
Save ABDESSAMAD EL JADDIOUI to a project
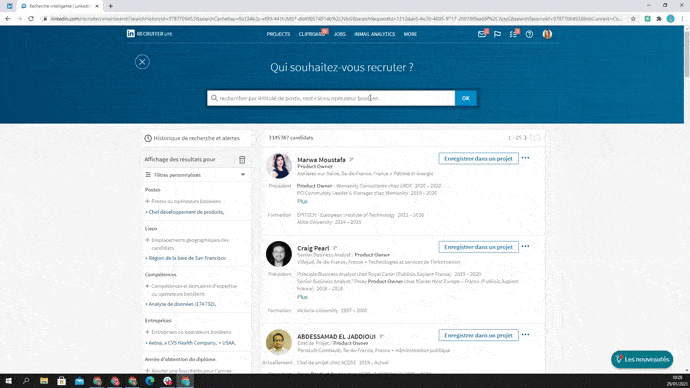click(478, 335)
